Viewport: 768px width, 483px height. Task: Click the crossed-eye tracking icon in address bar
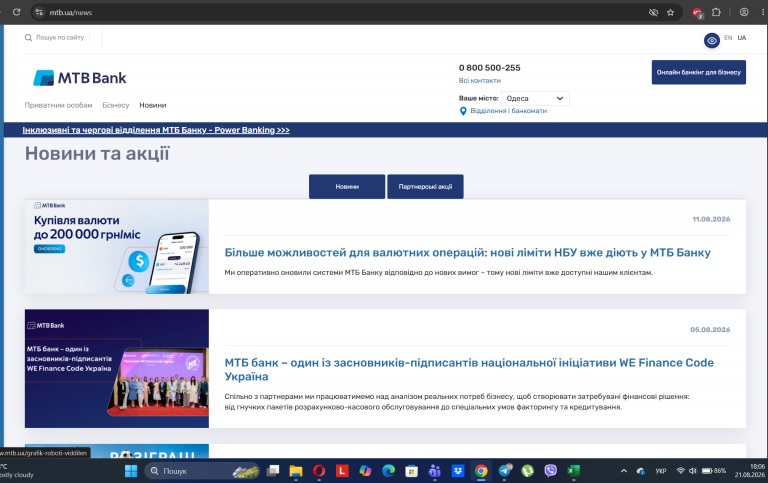653,12
